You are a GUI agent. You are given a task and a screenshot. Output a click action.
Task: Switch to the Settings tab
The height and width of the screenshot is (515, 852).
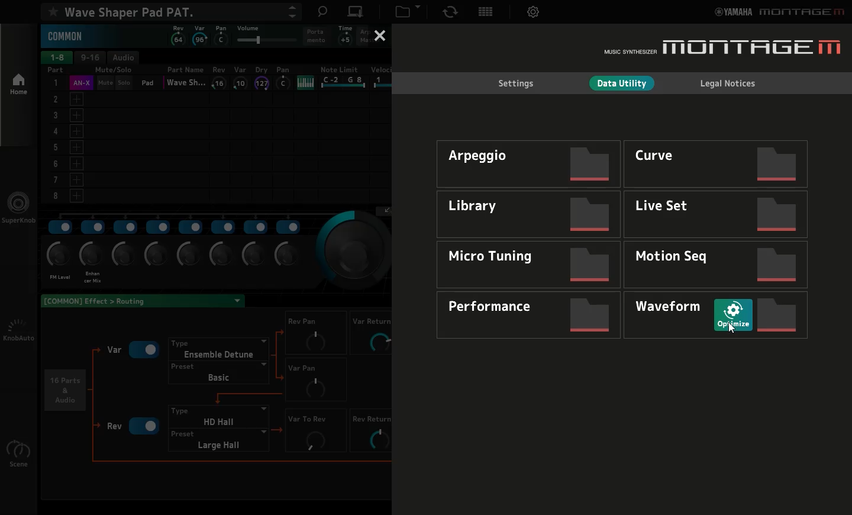[515, 84]
